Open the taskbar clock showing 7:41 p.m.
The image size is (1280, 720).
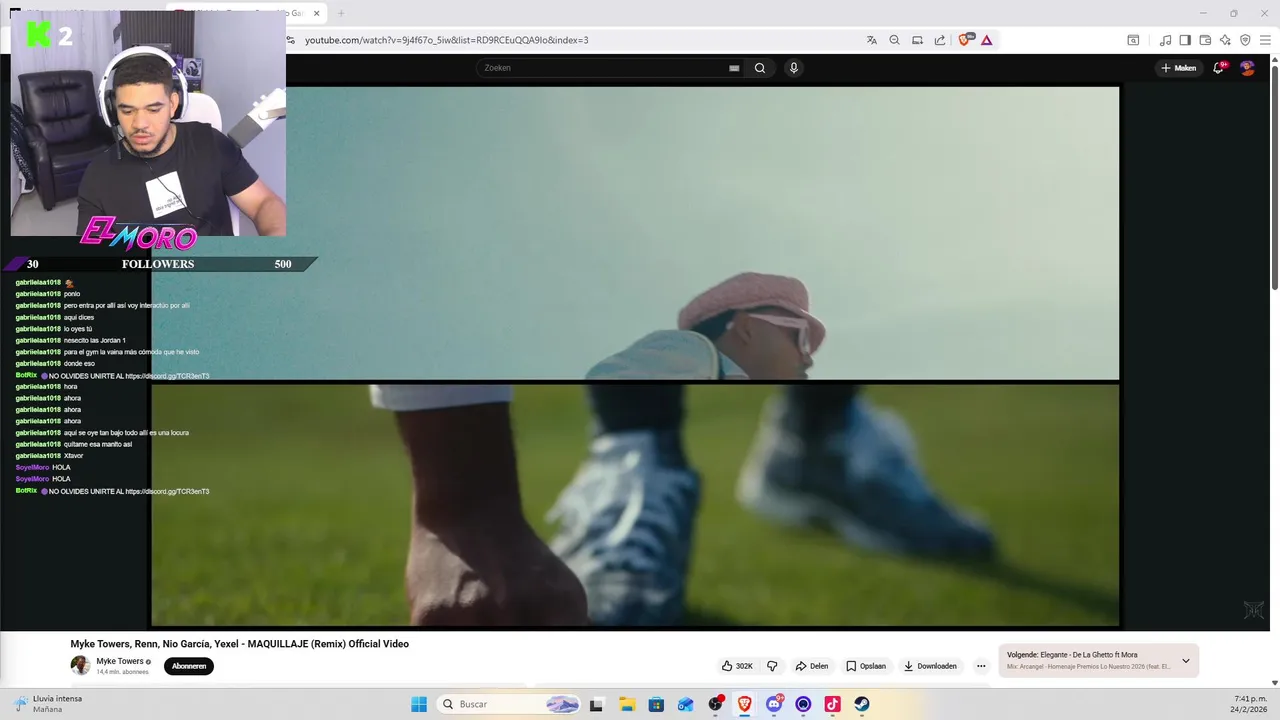[x=1249, y=704]
